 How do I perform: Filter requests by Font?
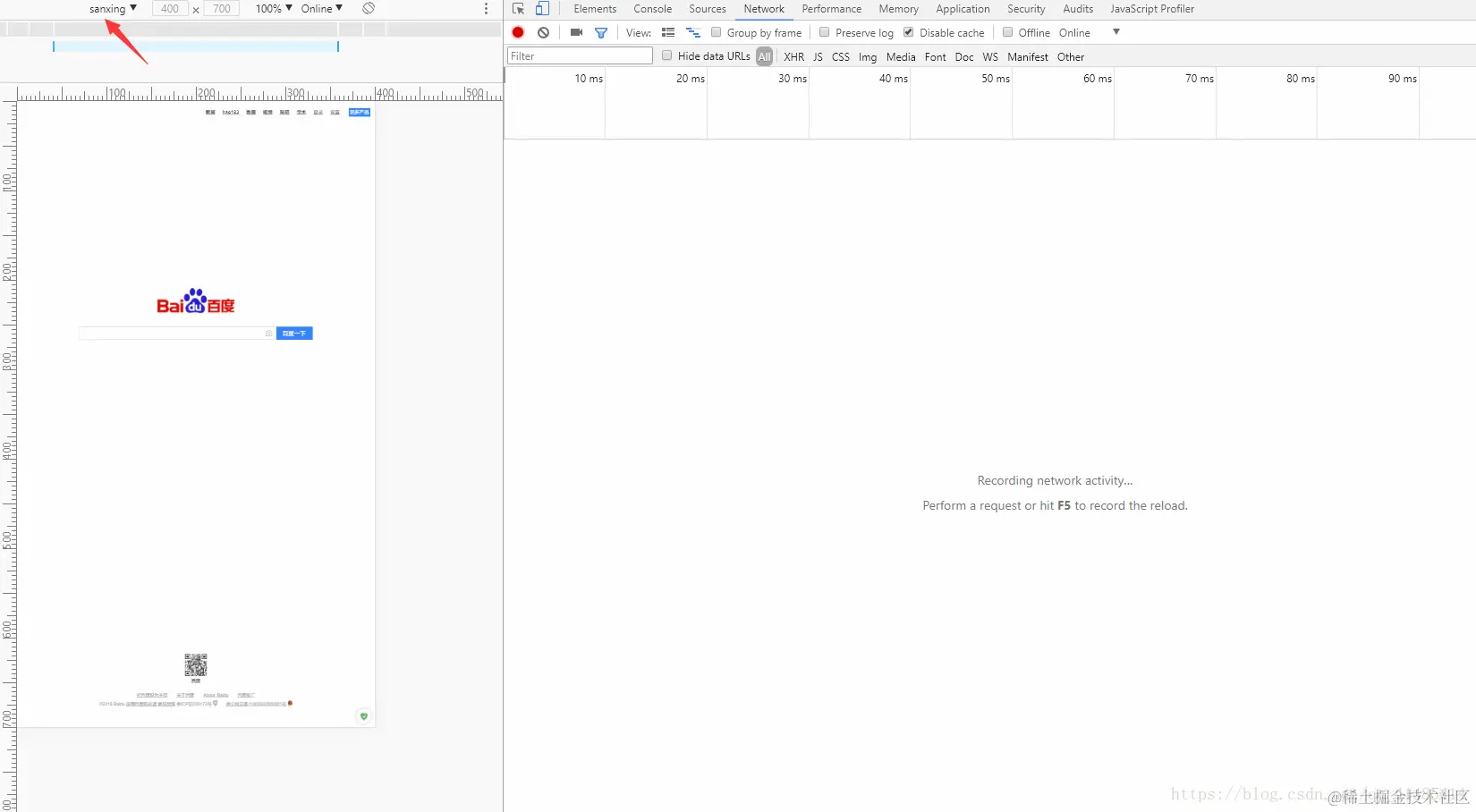coord(936,56)
